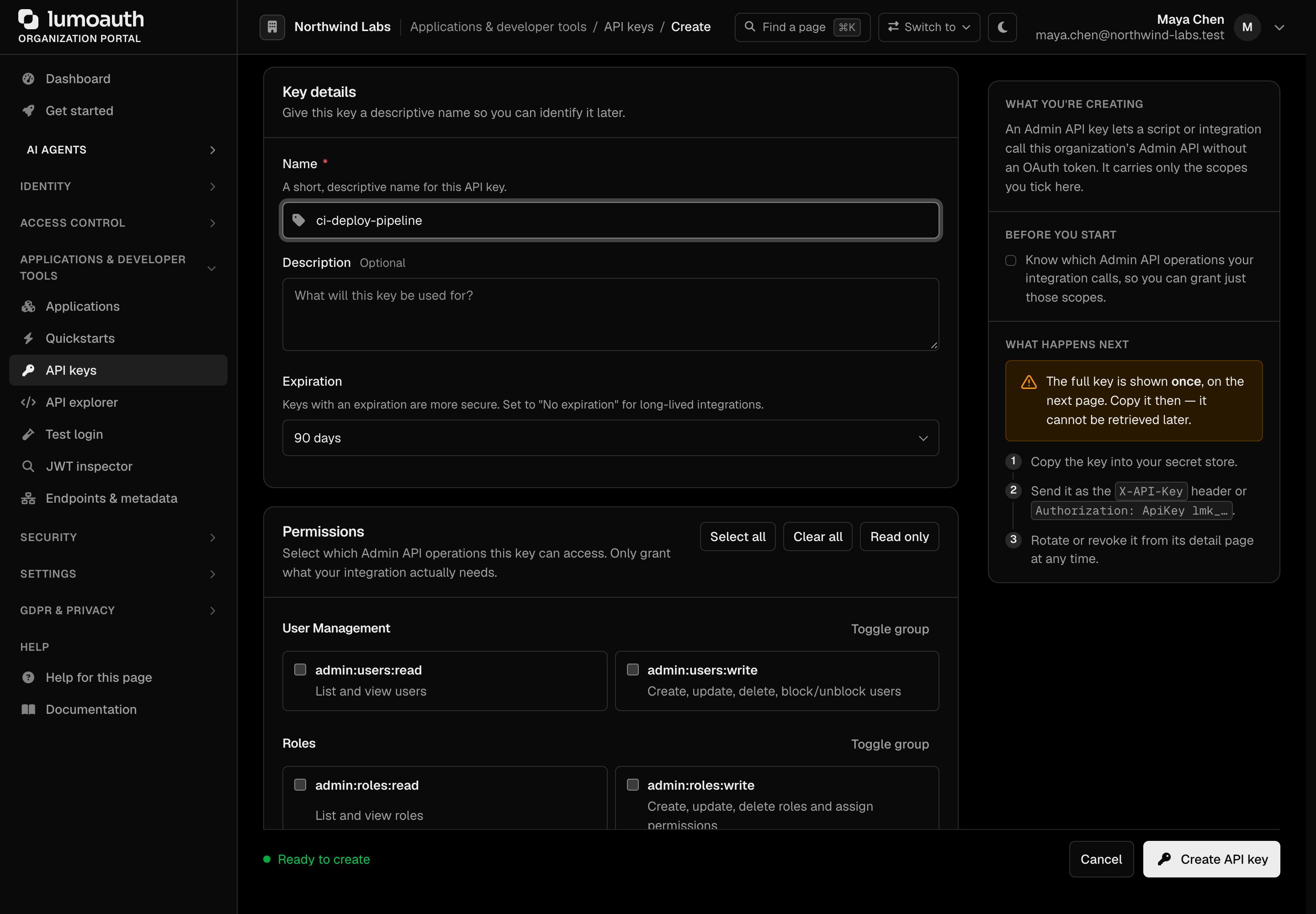Select API keys in the sidebar

118,371
